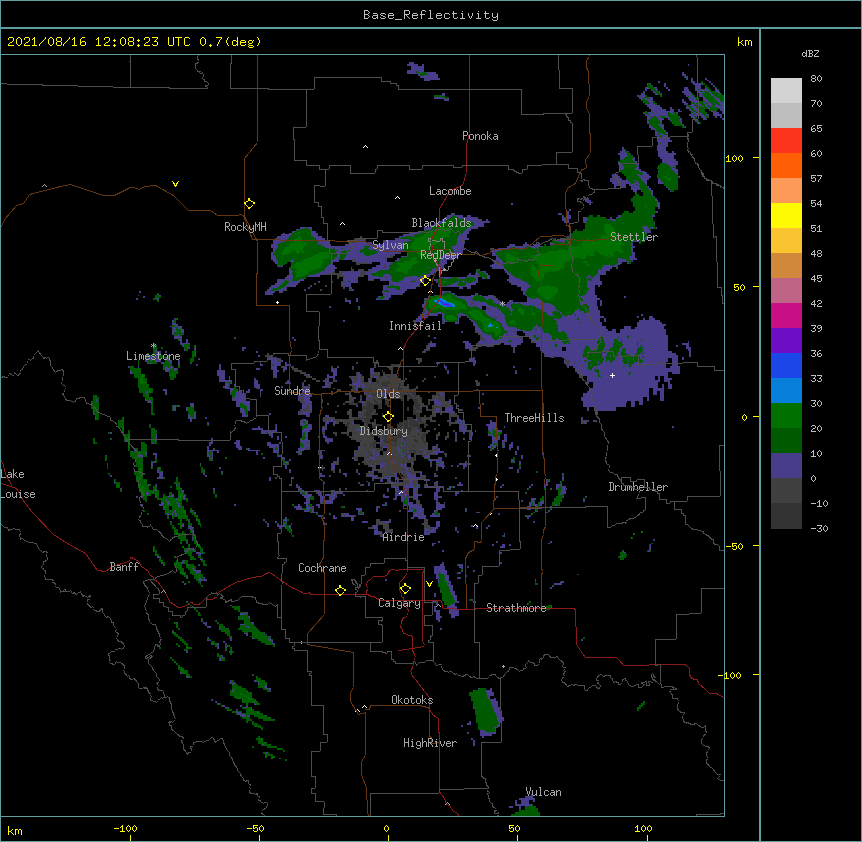862x842 pixels.
Task: Select the Cochrane label
Action: [322, 568]
